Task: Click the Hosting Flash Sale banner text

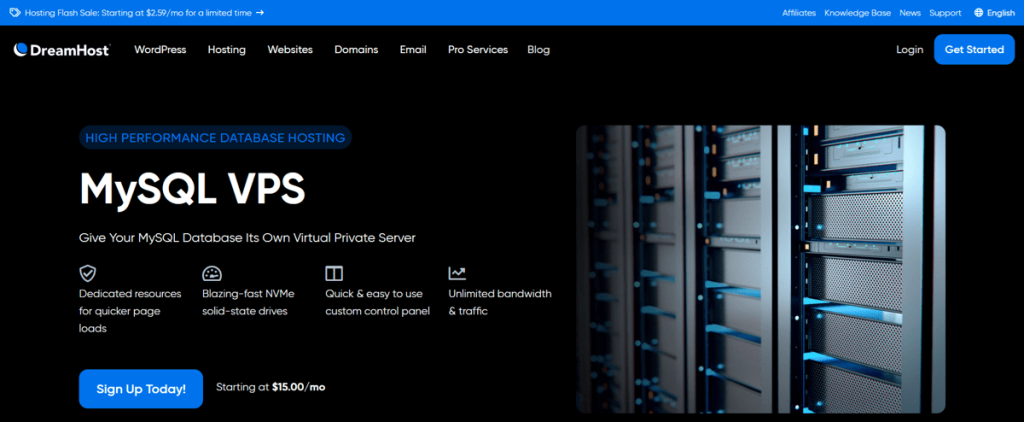Action: 138,12
